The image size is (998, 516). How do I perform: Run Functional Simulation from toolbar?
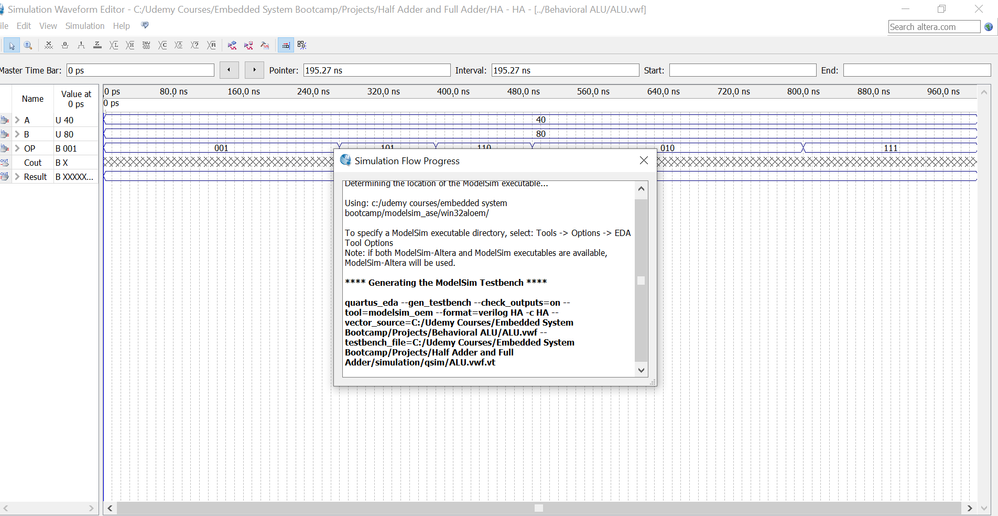[x=232, y=45]
